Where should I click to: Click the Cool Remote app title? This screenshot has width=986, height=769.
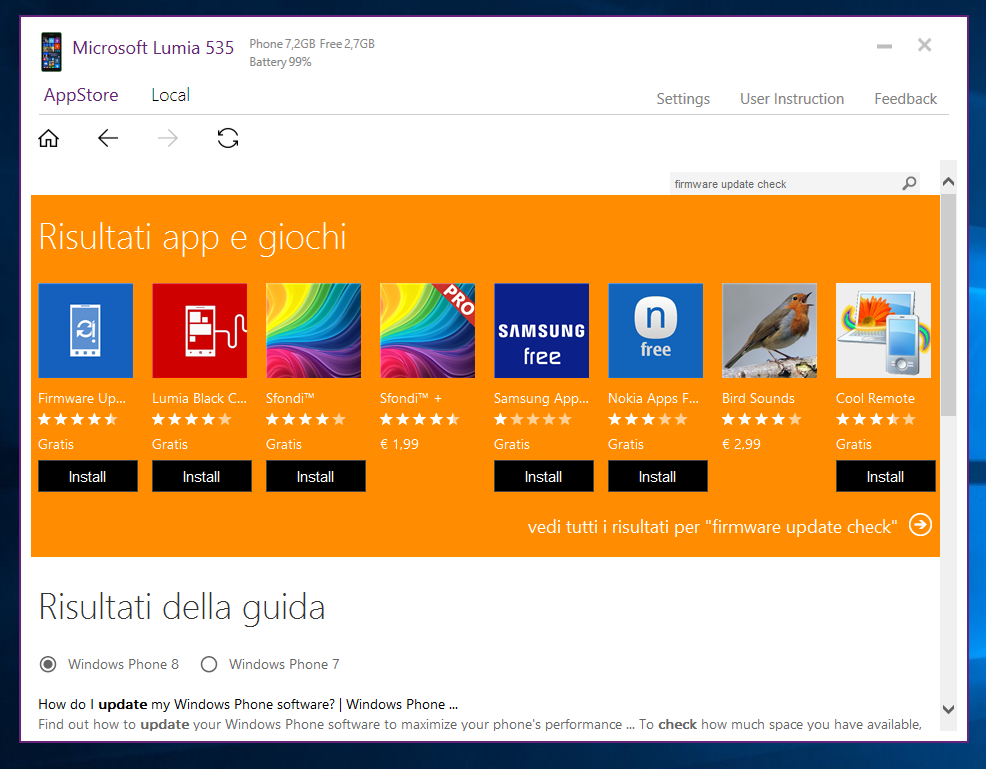(875, 398)
